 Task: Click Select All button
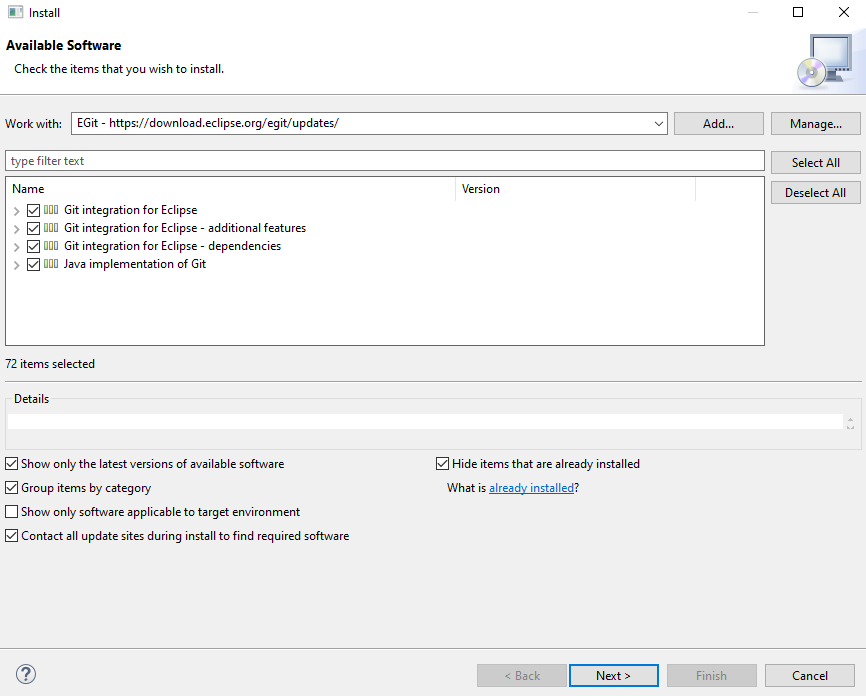click(816, 162)
